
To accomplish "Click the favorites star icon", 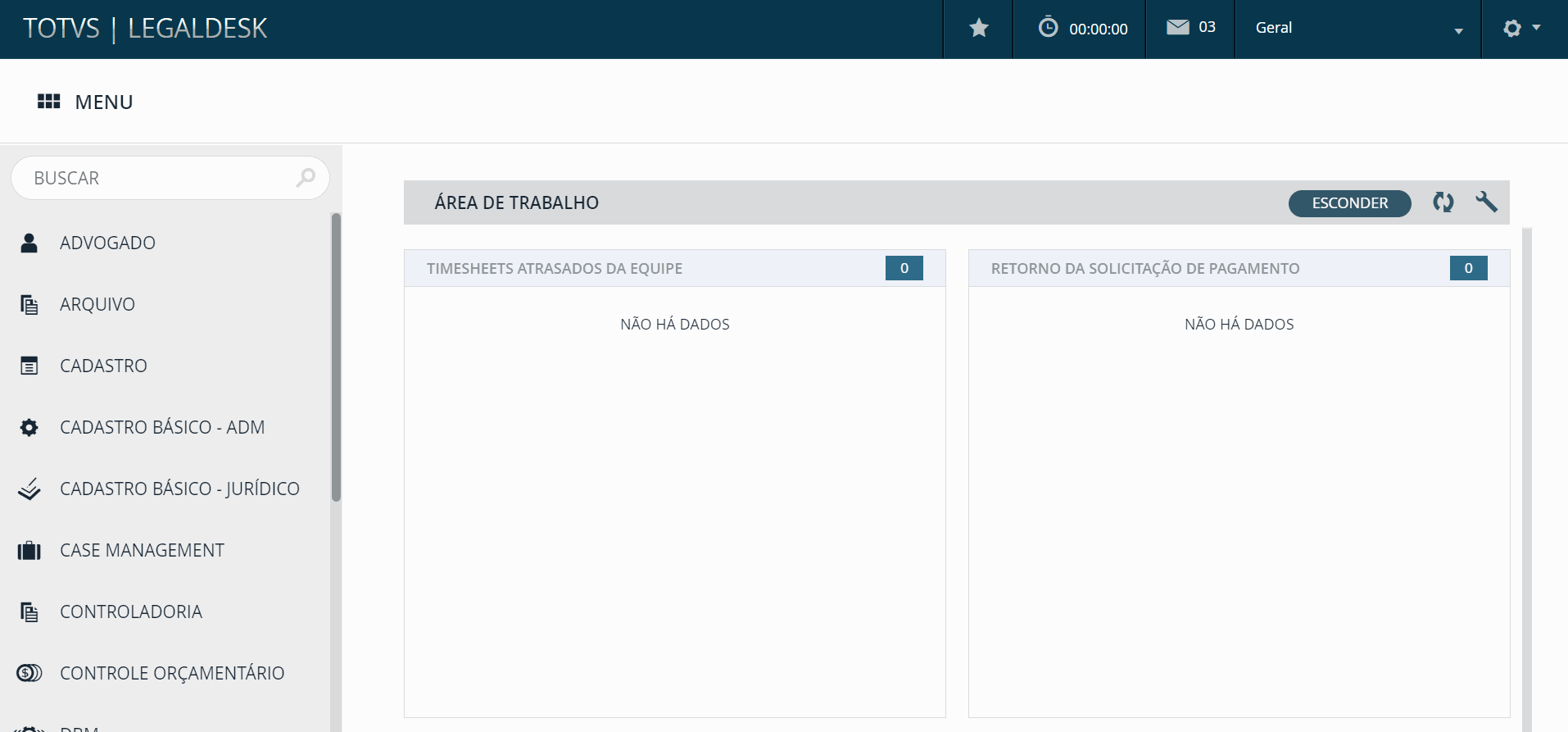I will pyautogui.click(x=978, y=29).
